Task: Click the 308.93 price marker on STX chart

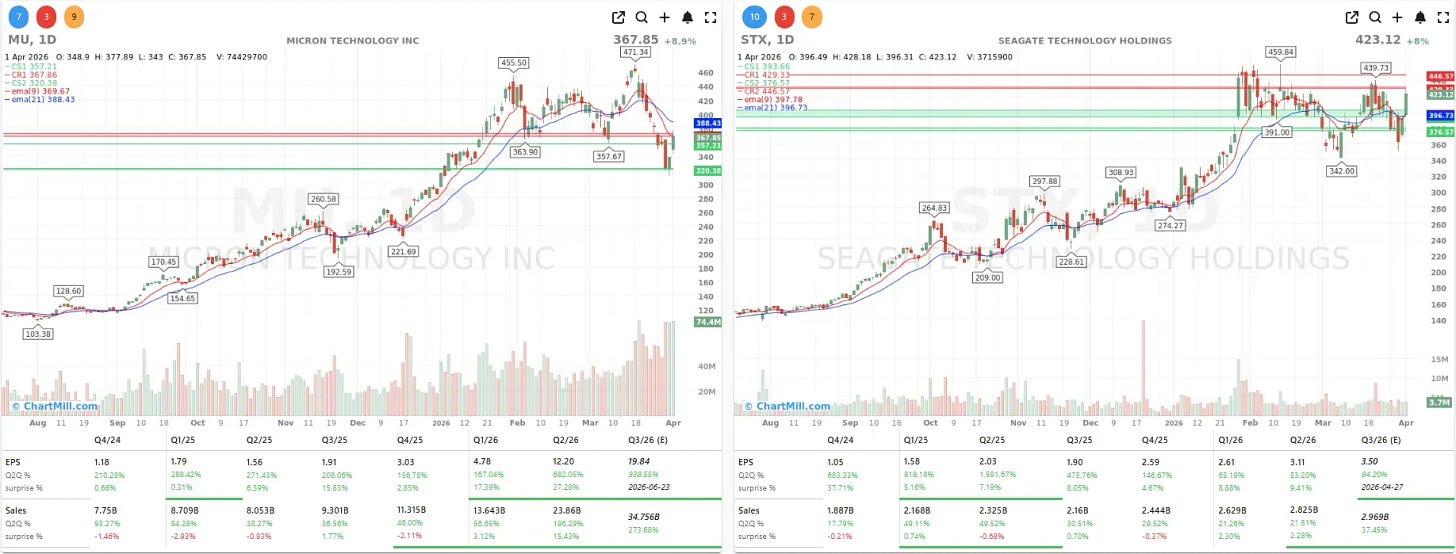Action: pos(1121,172)
